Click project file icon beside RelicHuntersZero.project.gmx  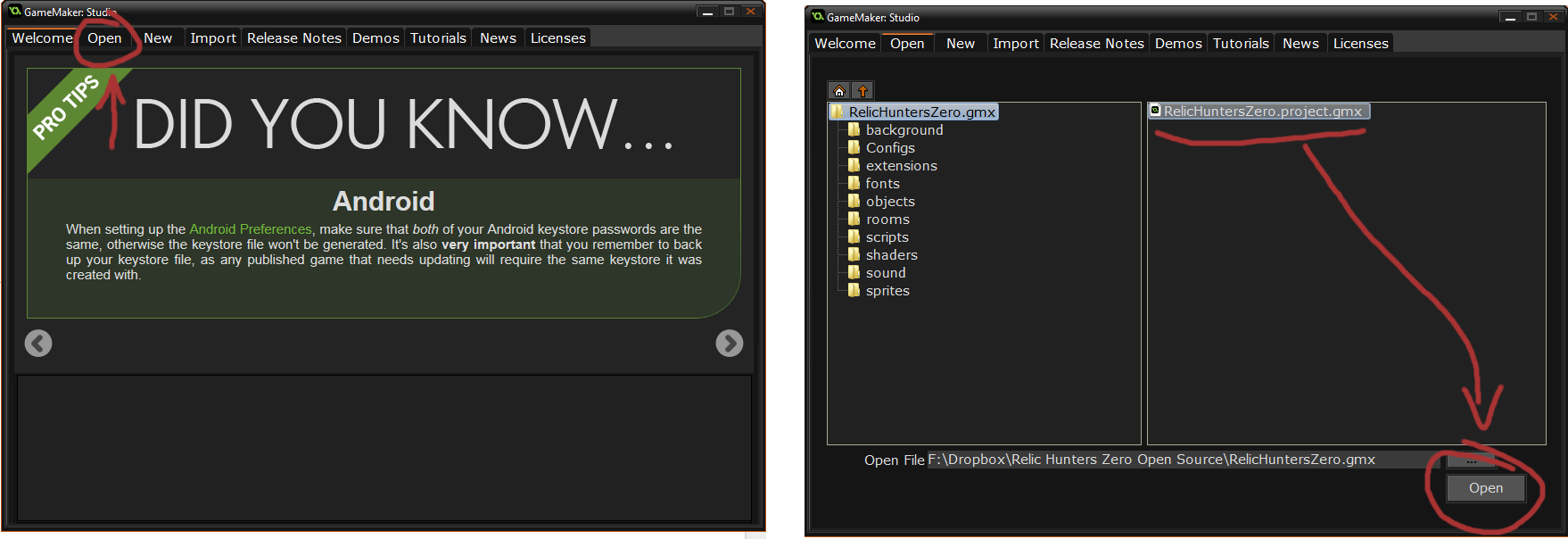(1155, 111)
